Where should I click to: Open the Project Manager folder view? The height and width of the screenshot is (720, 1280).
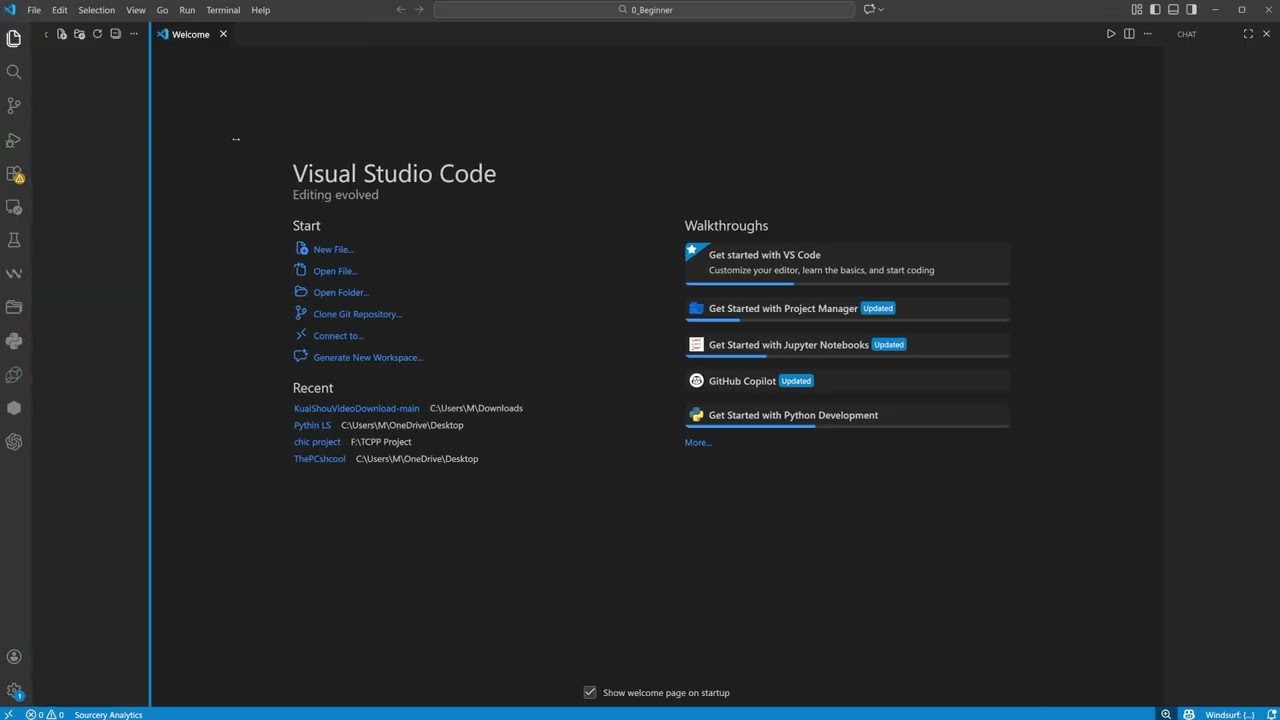(14, 307)
